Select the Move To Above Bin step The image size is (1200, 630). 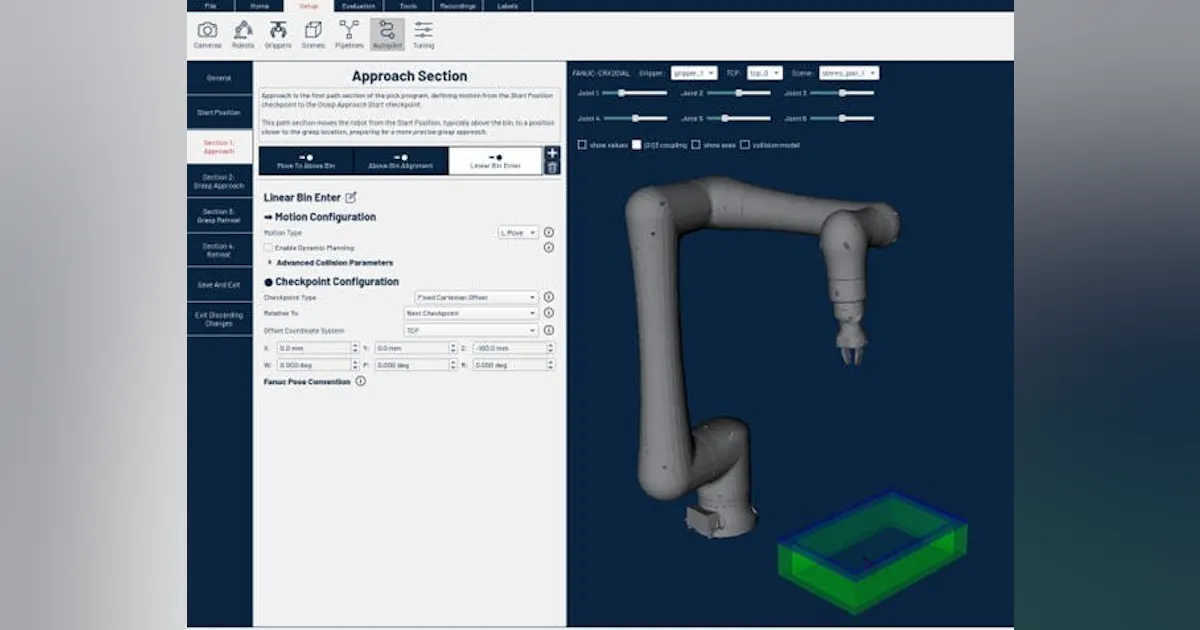pyautogui.click(x=307, y=161)
